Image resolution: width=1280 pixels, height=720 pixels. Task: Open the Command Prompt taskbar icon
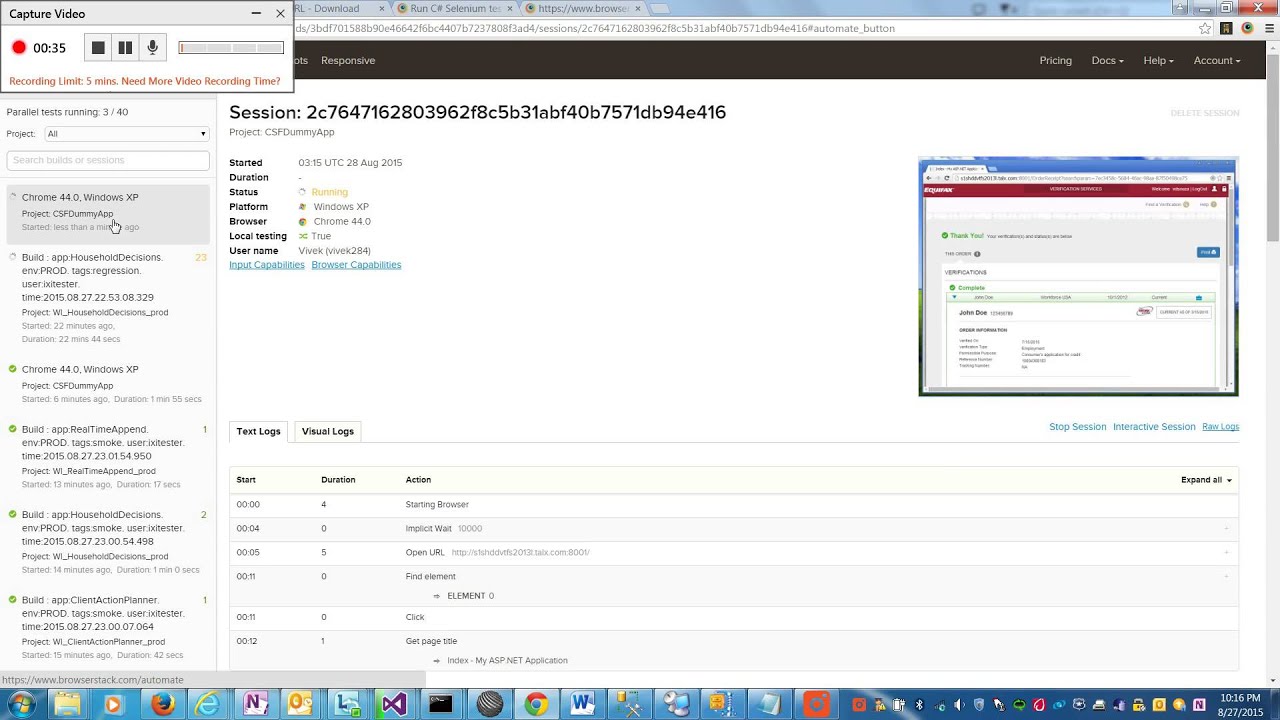pos(441,704)
